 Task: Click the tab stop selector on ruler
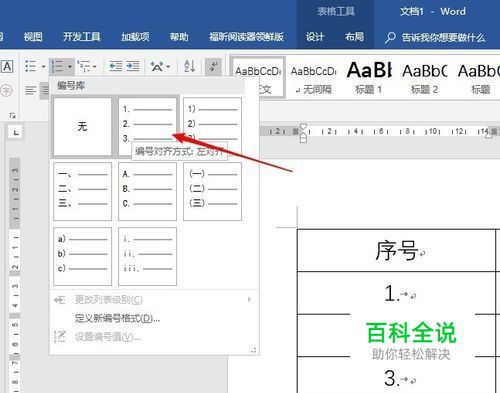coord(16,133)
